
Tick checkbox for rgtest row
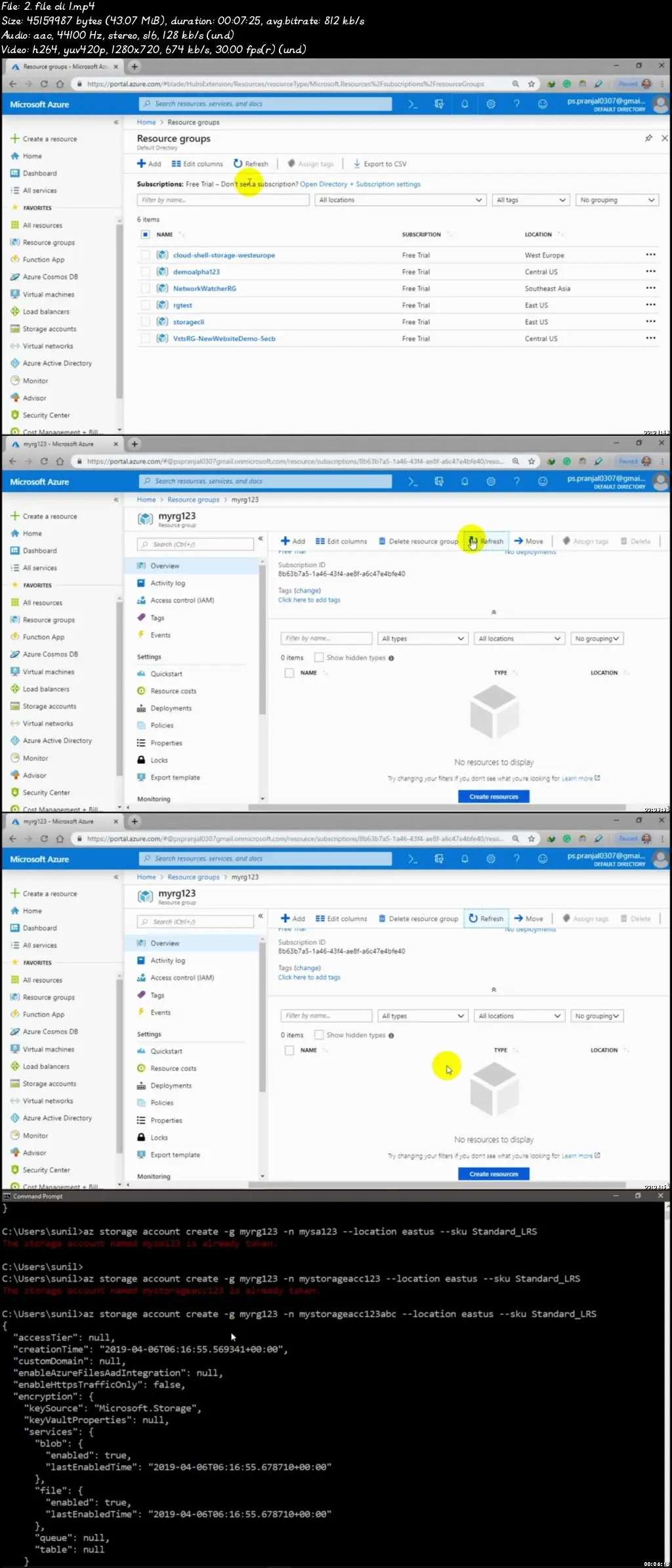click(145, 305)
